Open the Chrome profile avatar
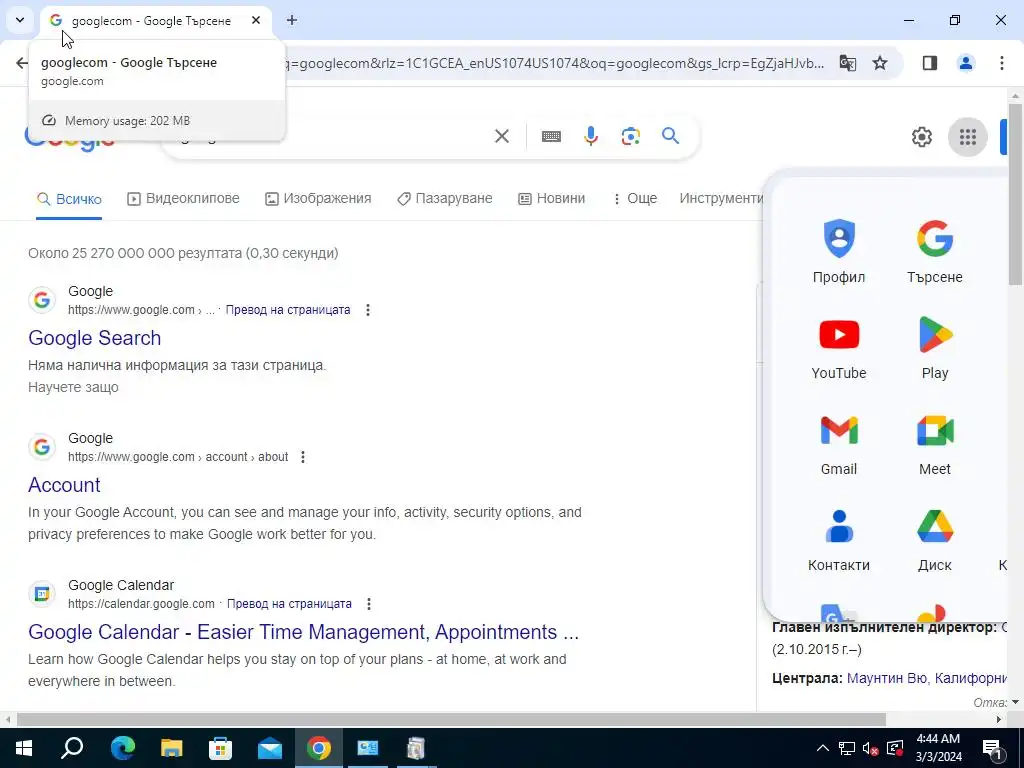1024x768 pixels. pos(966,63)
